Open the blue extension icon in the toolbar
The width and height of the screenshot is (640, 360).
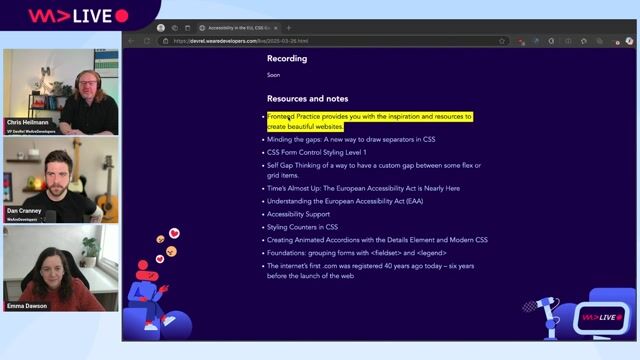pyautogui.click(x=536, y=41)
